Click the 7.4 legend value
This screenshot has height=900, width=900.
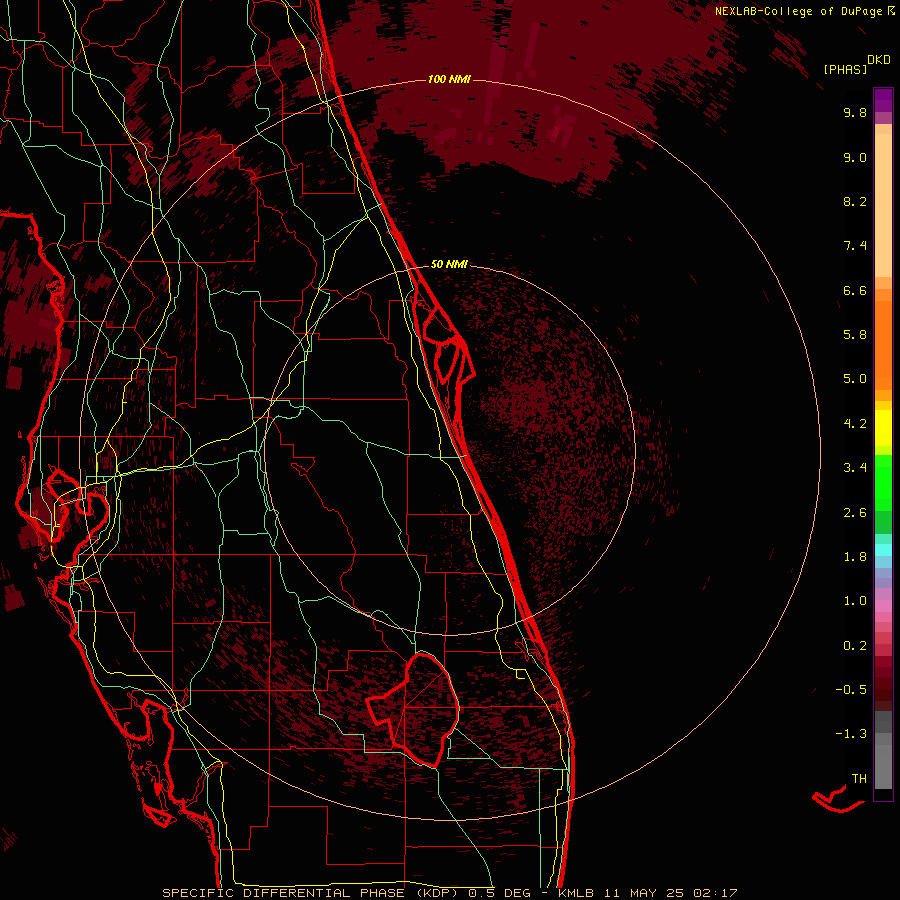pyautogui.click(x=855, y=246)
